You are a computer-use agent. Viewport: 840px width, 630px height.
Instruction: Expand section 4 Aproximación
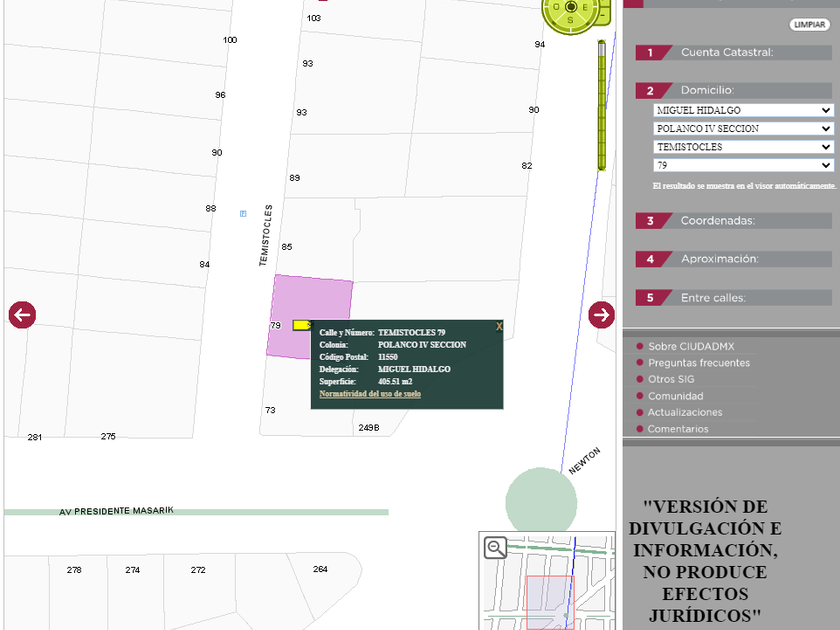[x=733, y=259]
